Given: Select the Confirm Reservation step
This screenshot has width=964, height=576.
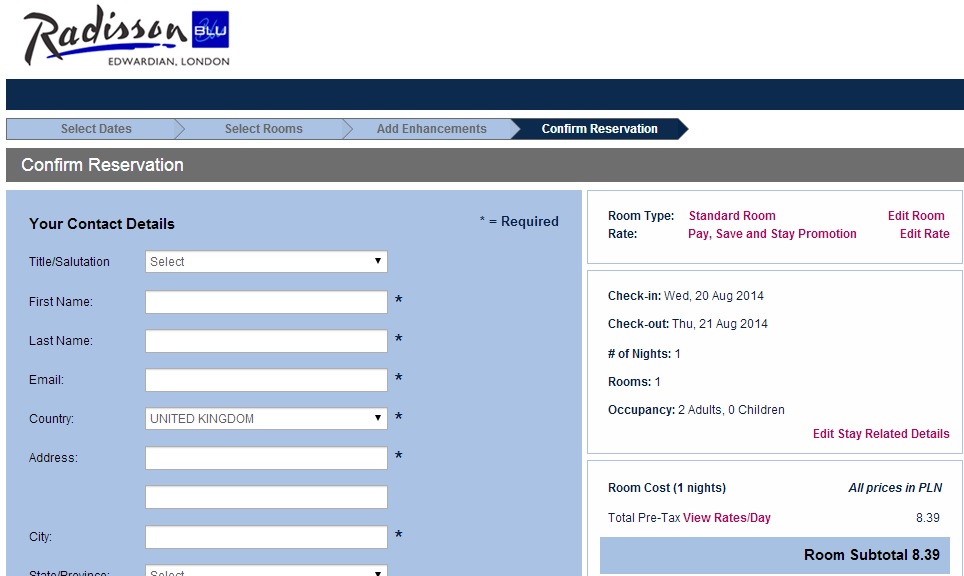Looking at the screenshot, I should (599, 128).
